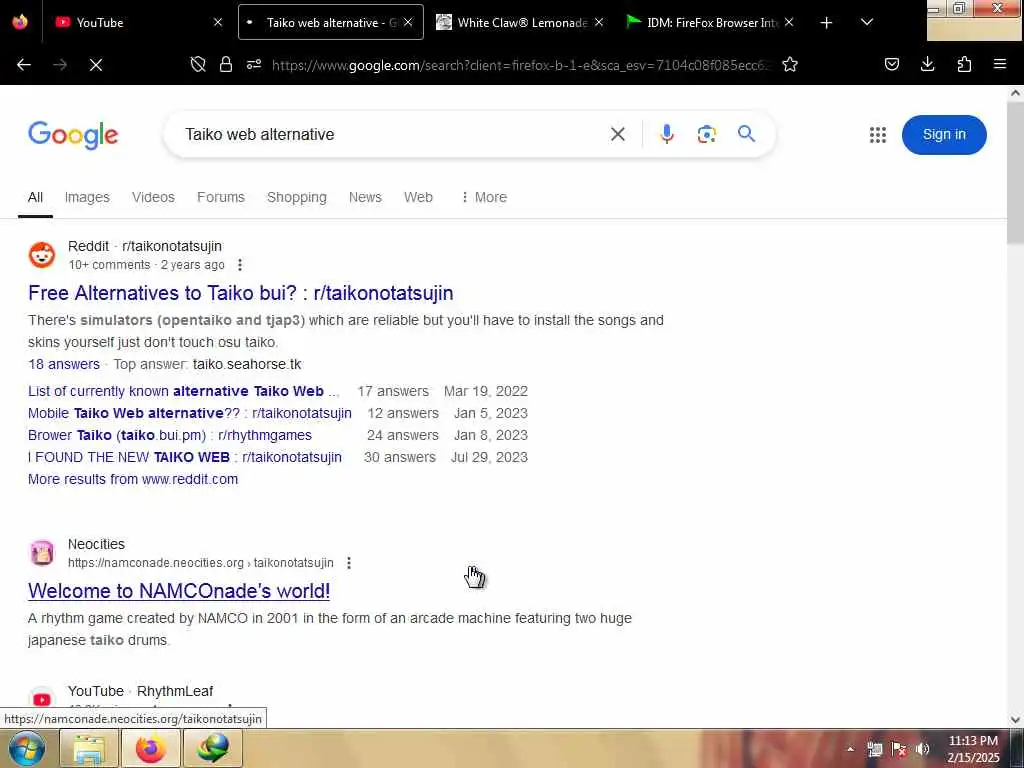The height and width of the screenshot is (768, 1024).
Task: Start voice search with microphone icon
Action: point(667,135)
